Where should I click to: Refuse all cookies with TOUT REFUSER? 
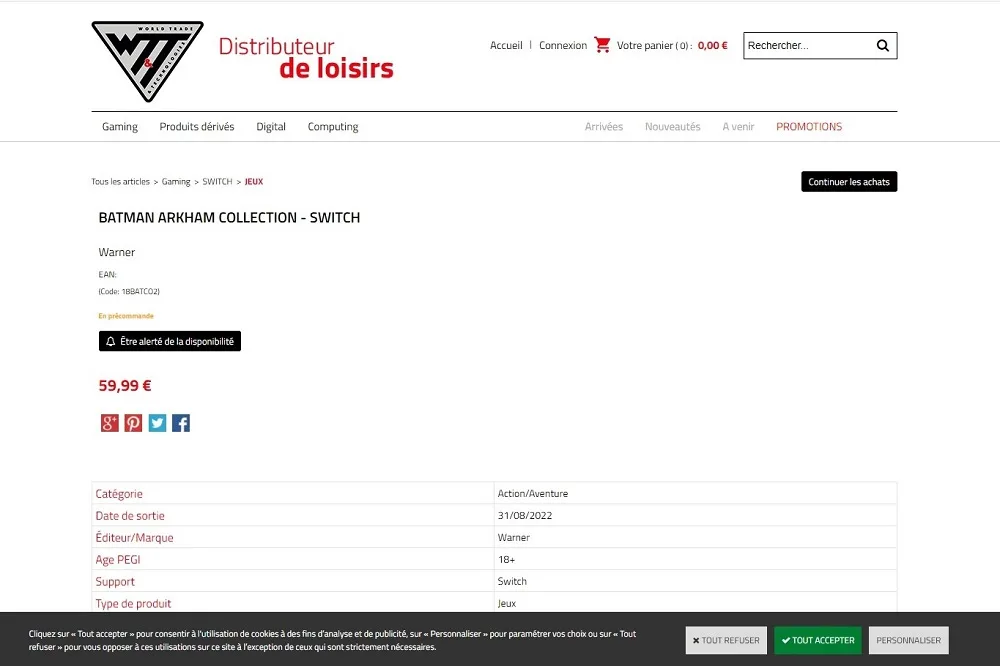point(726,640)
